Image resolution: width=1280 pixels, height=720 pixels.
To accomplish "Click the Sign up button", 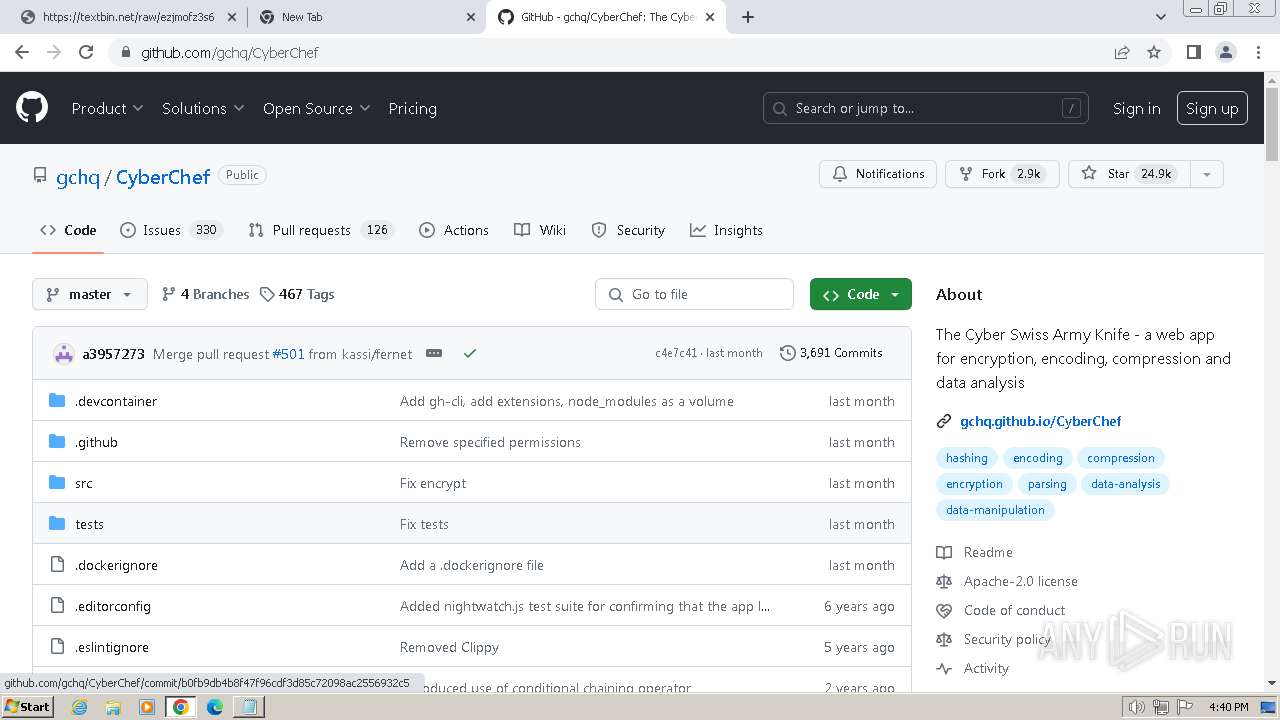I will coord(1212,108).
